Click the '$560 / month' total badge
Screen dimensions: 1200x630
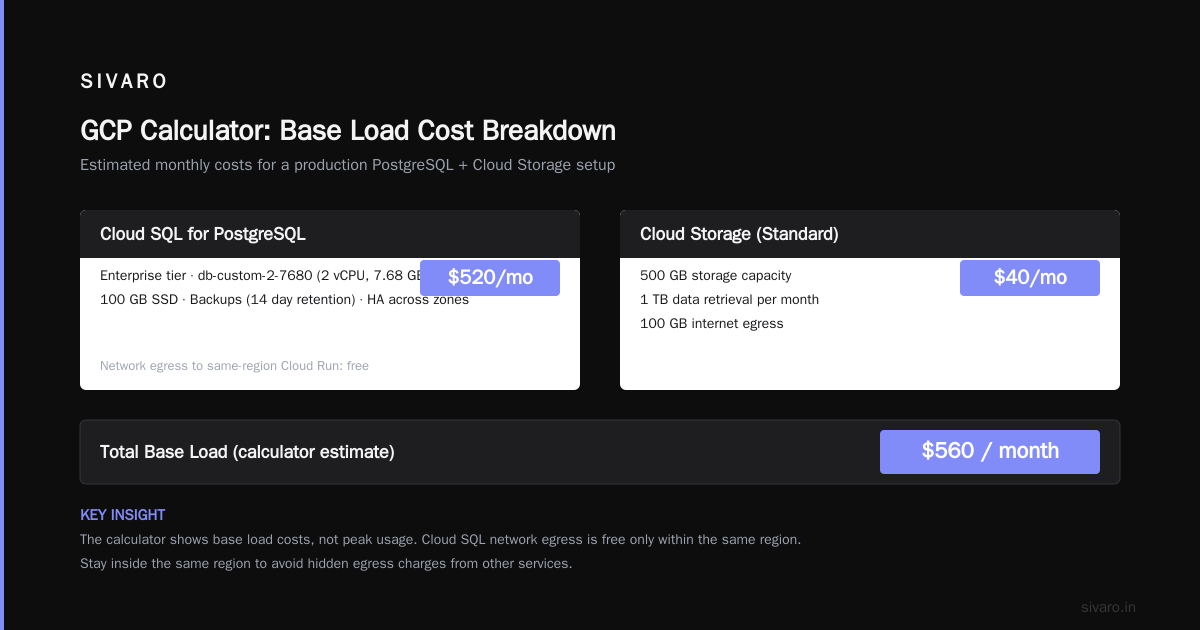(990, 452)
